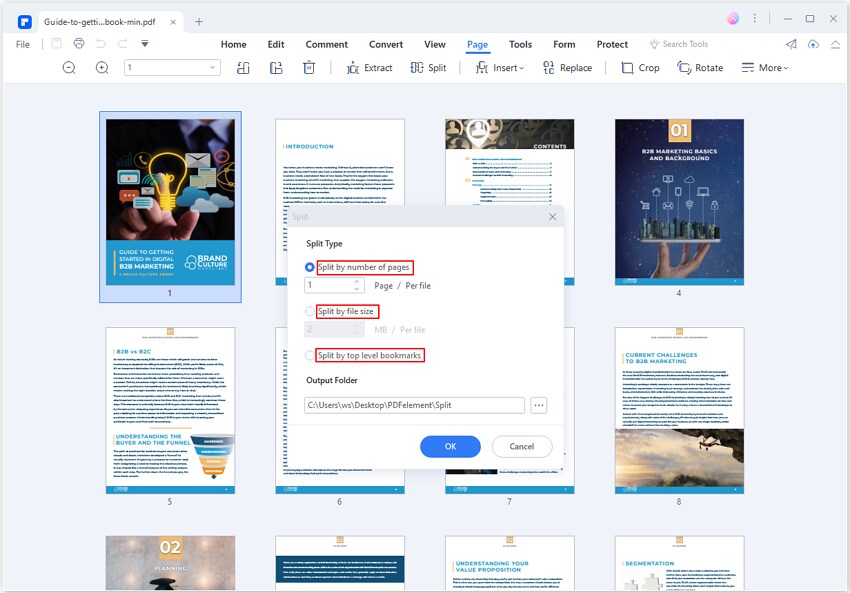This screenshot has width=850, height=593.
Task: Switch to the Protect tab
Action: pyautogui.click(x=612, y=44)
